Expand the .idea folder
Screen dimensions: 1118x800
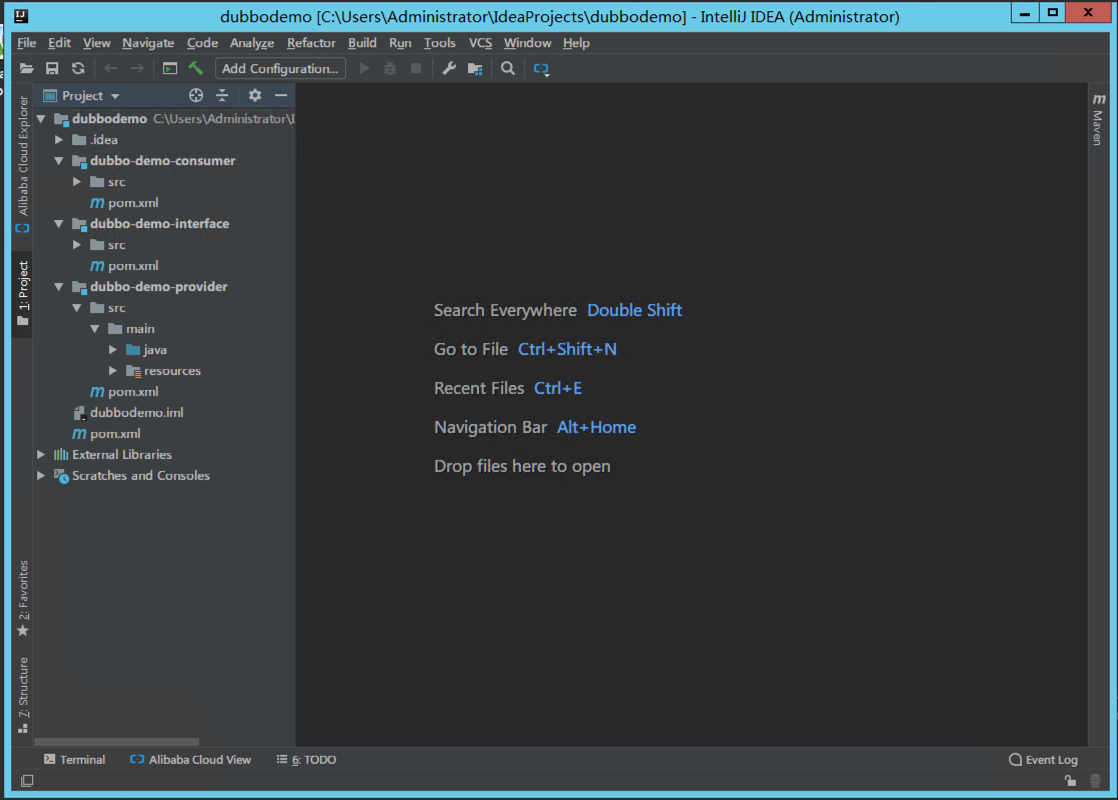pos(59,140)
